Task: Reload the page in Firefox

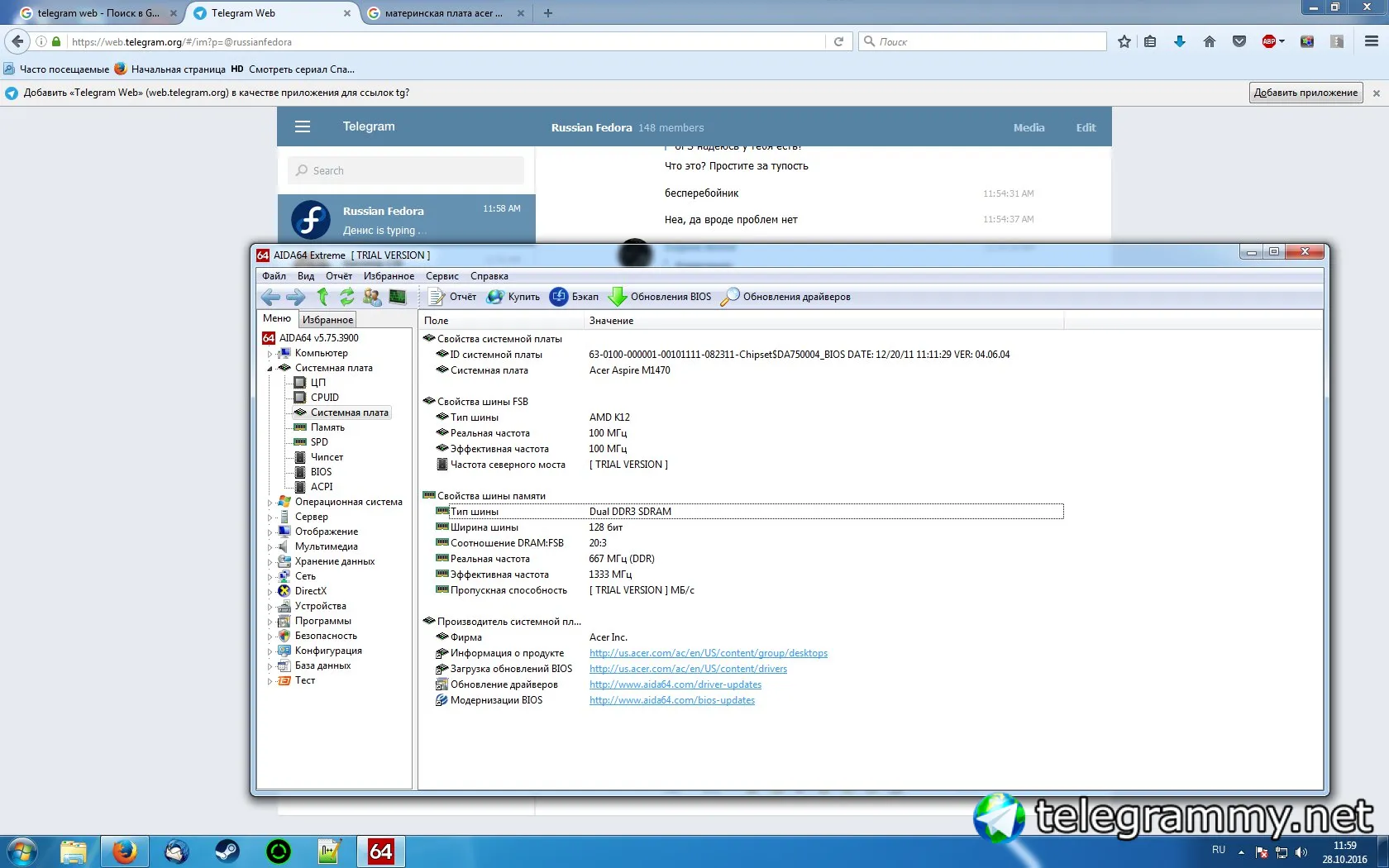Action: [838, 41]
